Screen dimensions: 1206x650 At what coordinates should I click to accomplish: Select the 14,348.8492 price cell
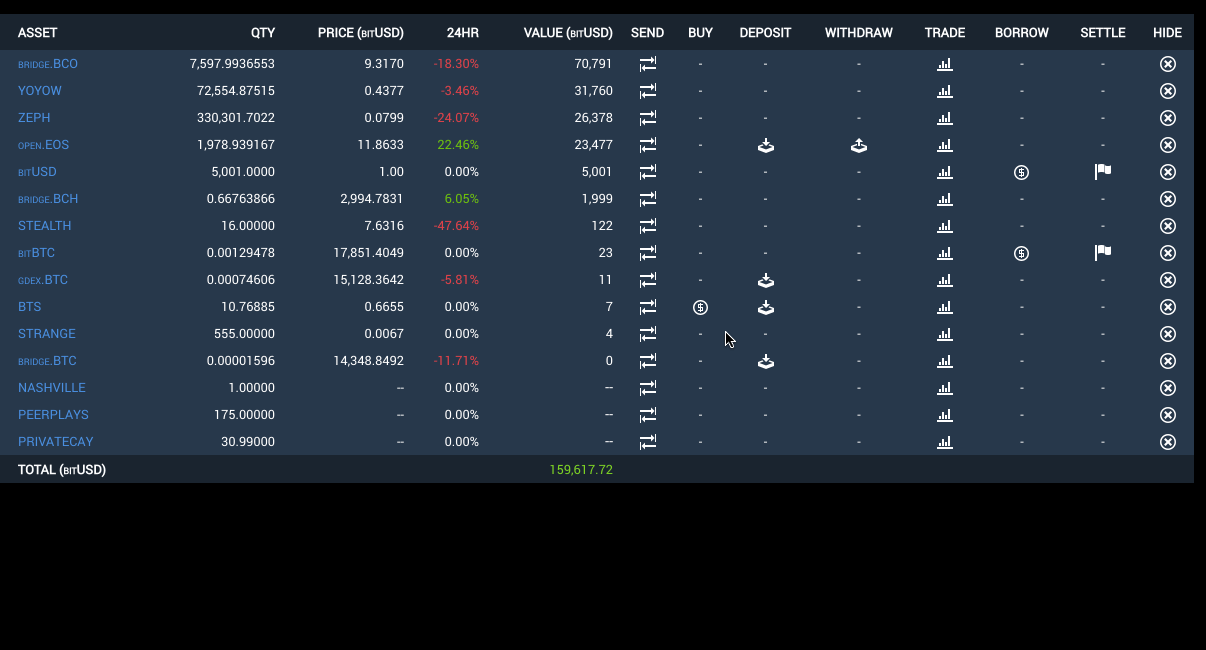point(368,361)
